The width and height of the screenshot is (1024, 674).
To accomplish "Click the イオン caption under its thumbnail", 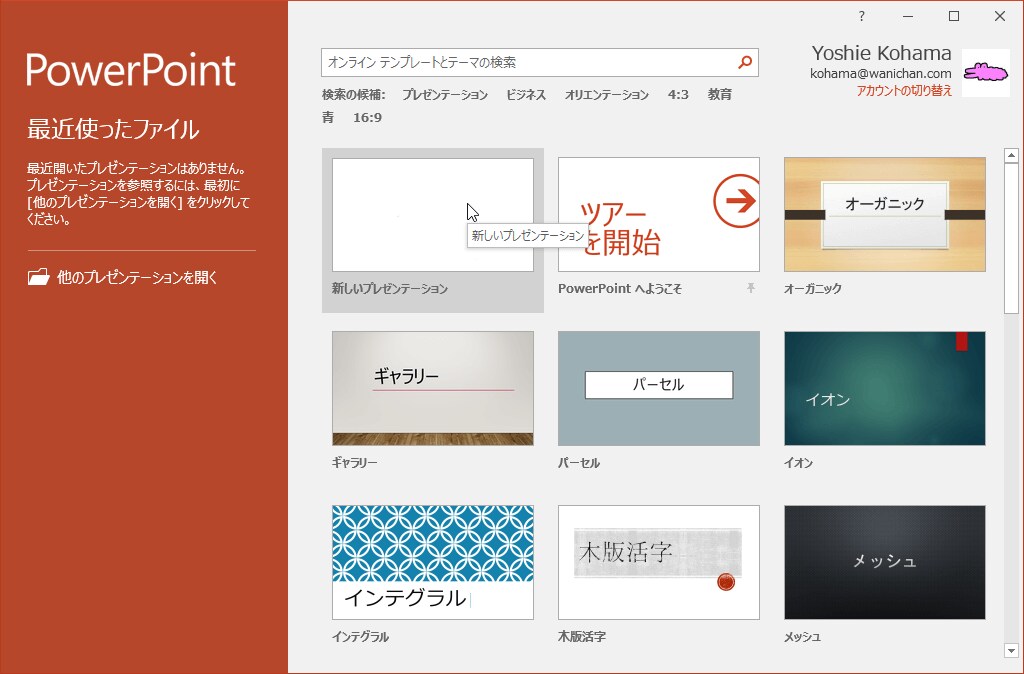I will tap(798, 462).
